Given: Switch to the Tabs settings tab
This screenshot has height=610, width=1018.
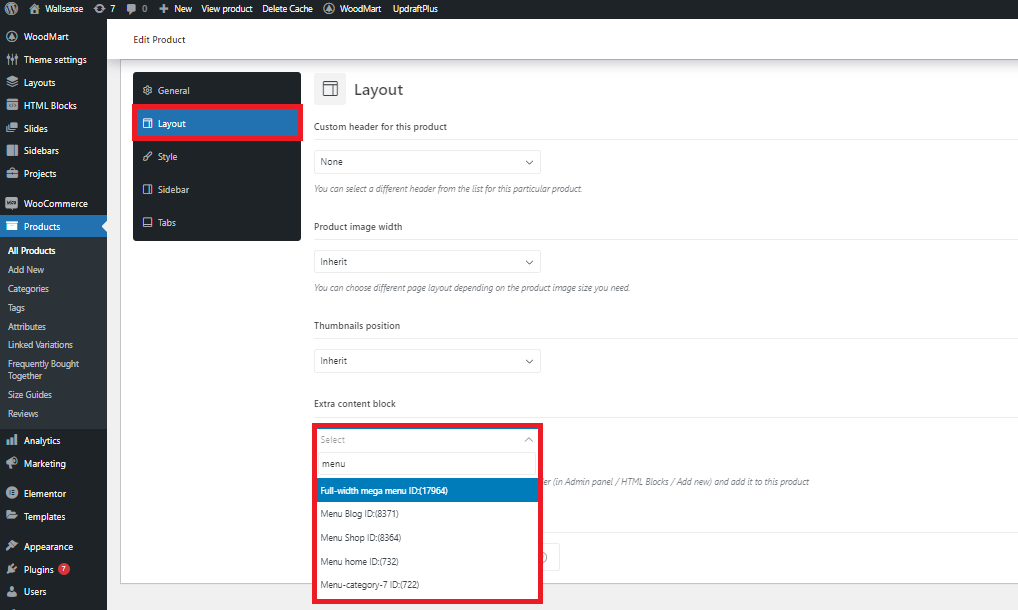Looking at the screenshot, I should (x=217, y=223).
